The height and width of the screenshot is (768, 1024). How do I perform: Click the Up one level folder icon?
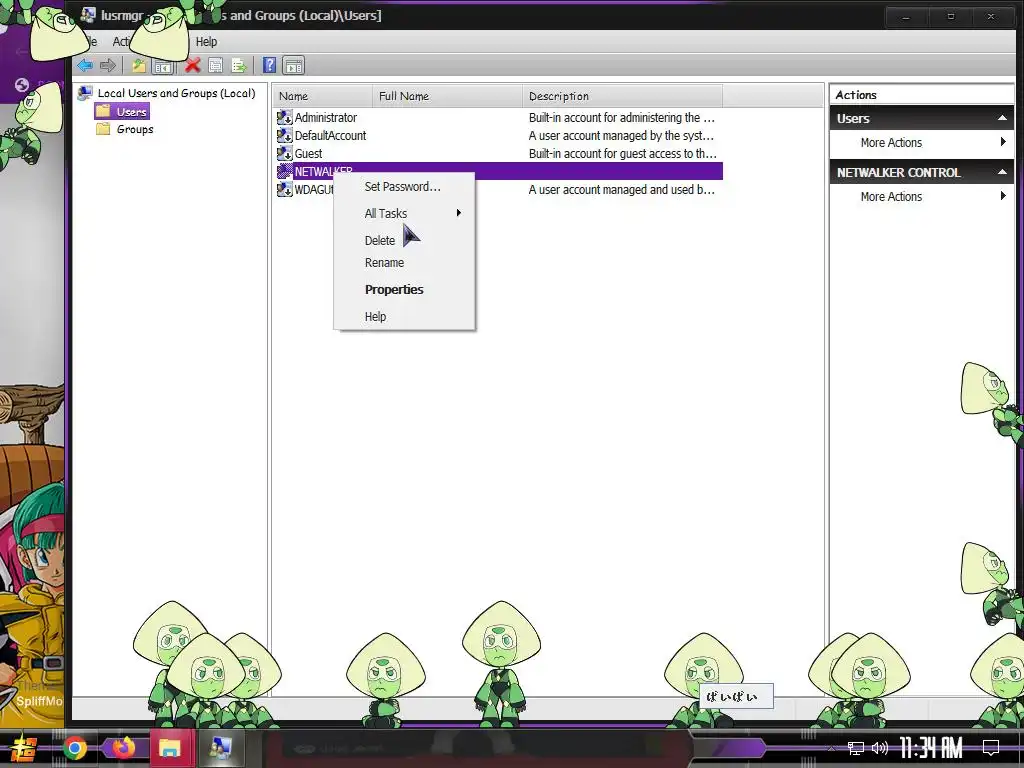[x=138, y=65]
